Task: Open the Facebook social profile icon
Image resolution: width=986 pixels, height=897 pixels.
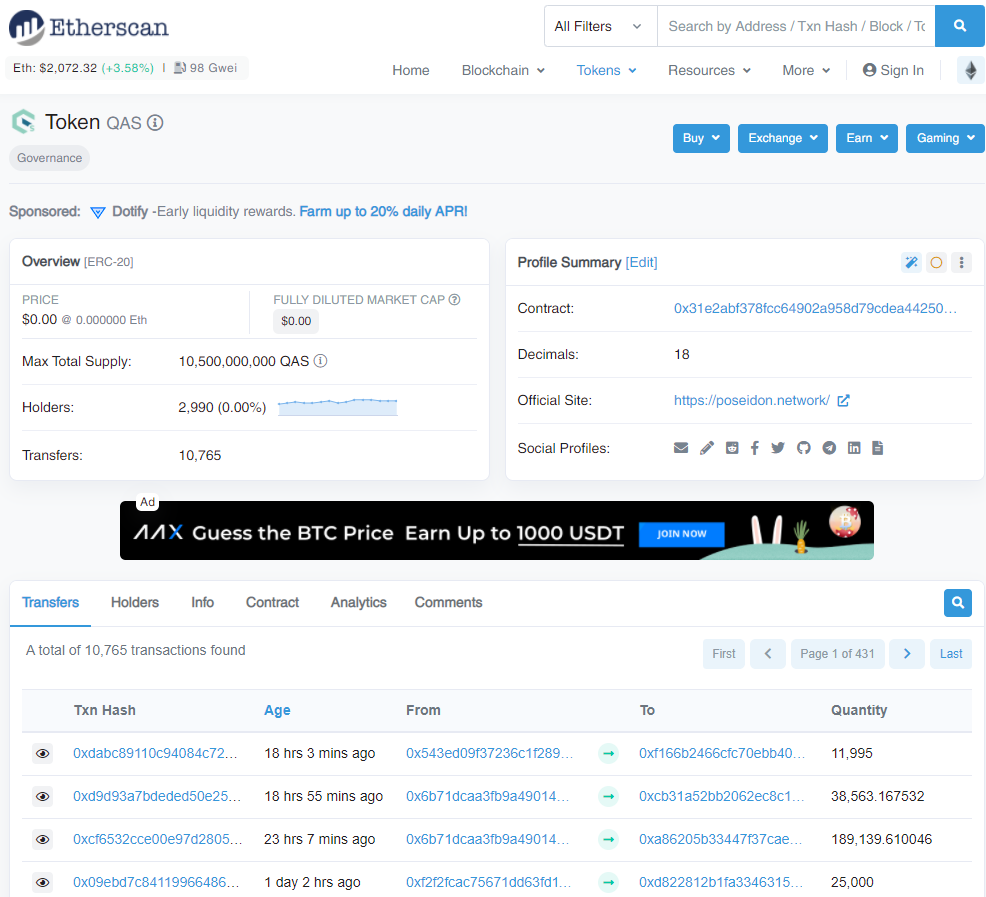Action: coord(755,448)
